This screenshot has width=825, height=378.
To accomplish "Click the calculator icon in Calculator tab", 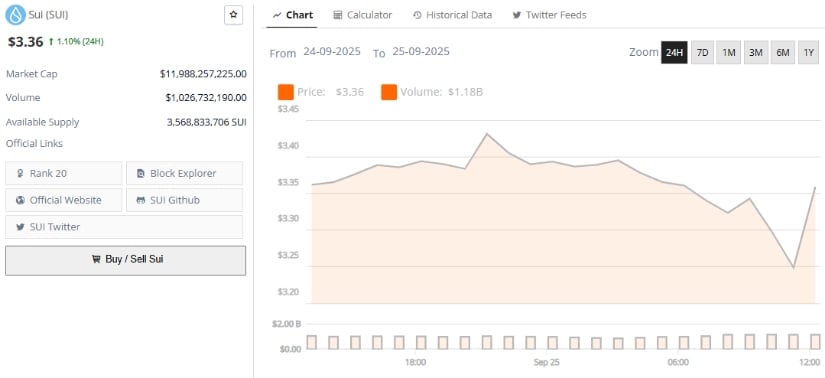I will click(338, 15).
